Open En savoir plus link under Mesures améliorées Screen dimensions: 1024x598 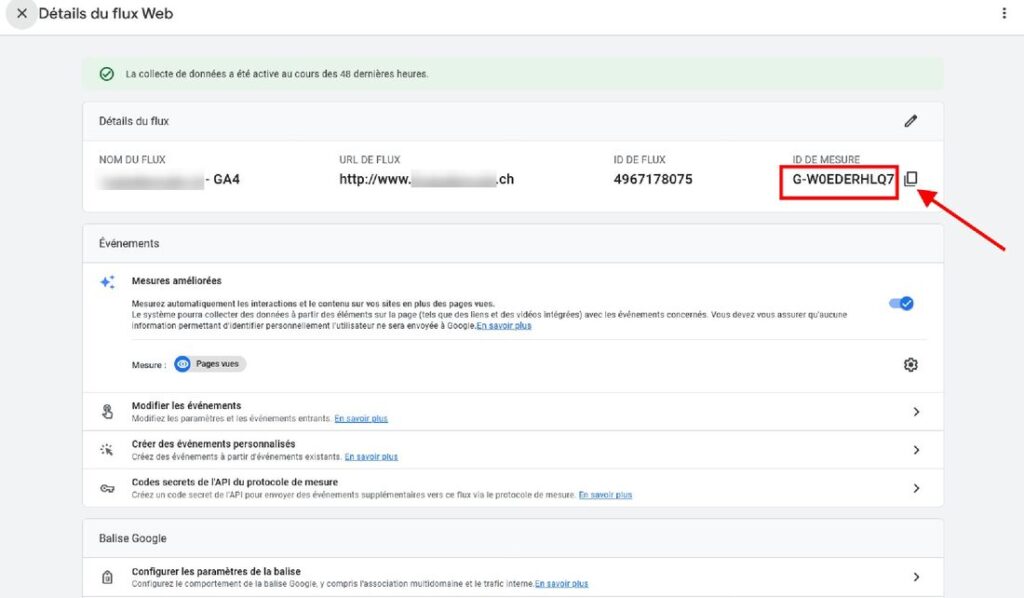tap(504, 326)
